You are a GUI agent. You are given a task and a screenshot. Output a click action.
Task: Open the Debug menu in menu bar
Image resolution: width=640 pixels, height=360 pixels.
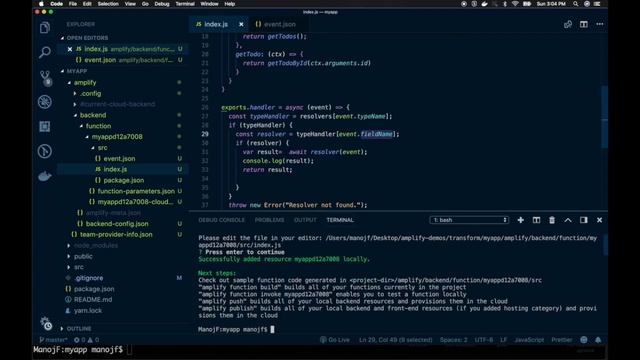(162, 4)
